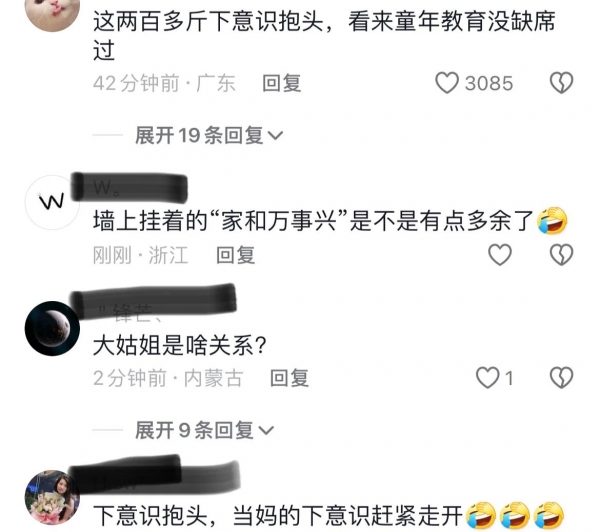Open the moon avatar profile

[52, 328]
